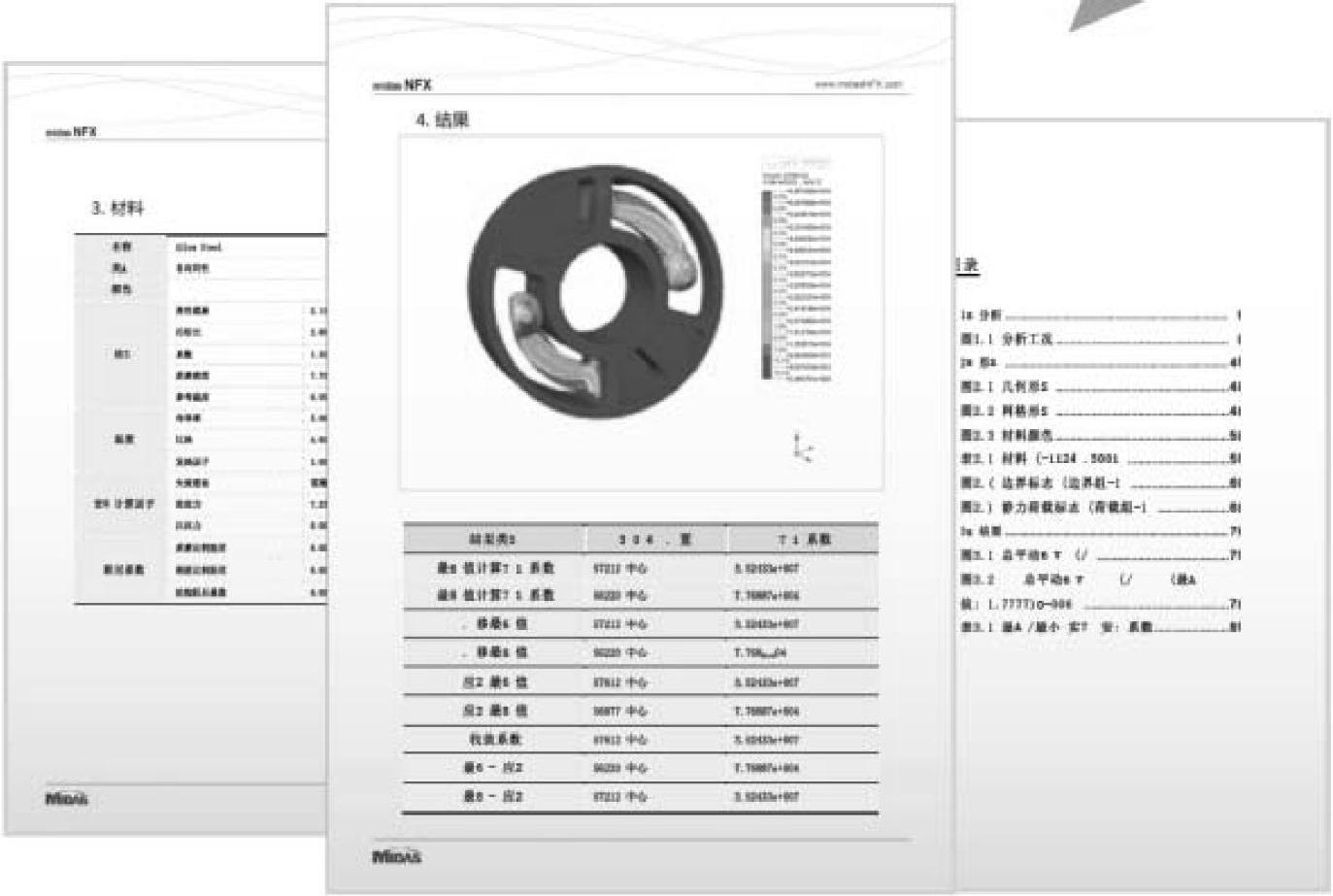Viewport: 1333px width, 896px height.
Task: Open the "图2.3 材料颜色" contents entry
Action: (x=1100, y=435)
